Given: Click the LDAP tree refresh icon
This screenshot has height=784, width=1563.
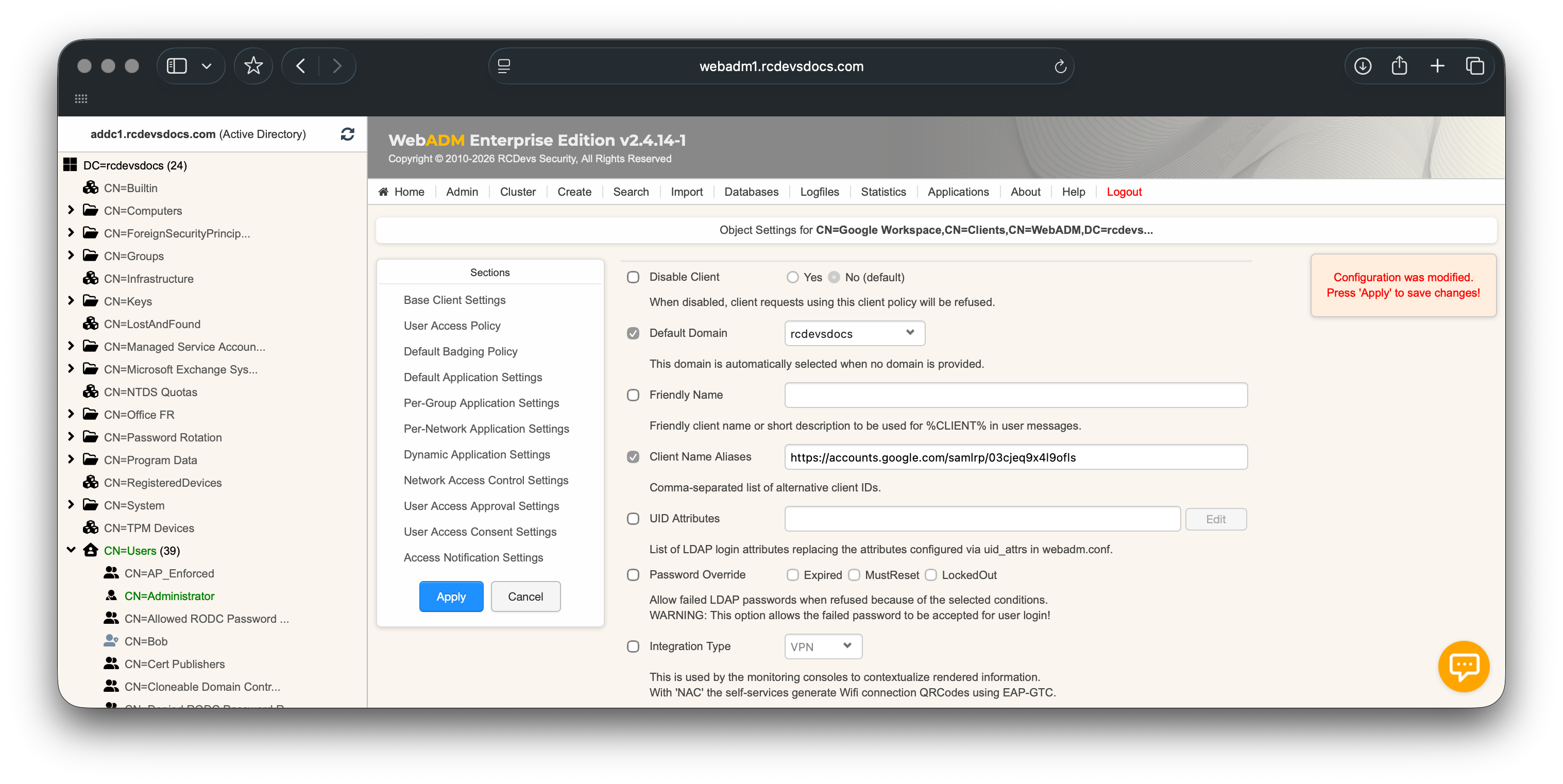Looking at the screenshot, I should [347, 134].
